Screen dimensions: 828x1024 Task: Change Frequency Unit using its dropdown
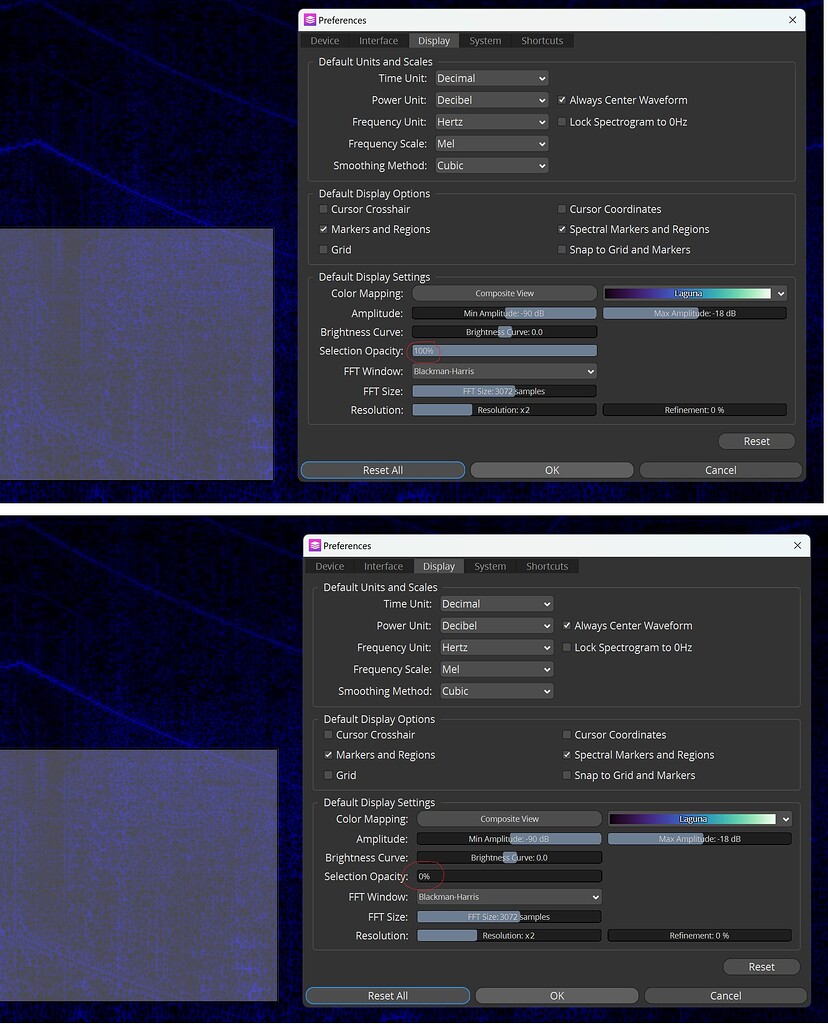[491, 121]
